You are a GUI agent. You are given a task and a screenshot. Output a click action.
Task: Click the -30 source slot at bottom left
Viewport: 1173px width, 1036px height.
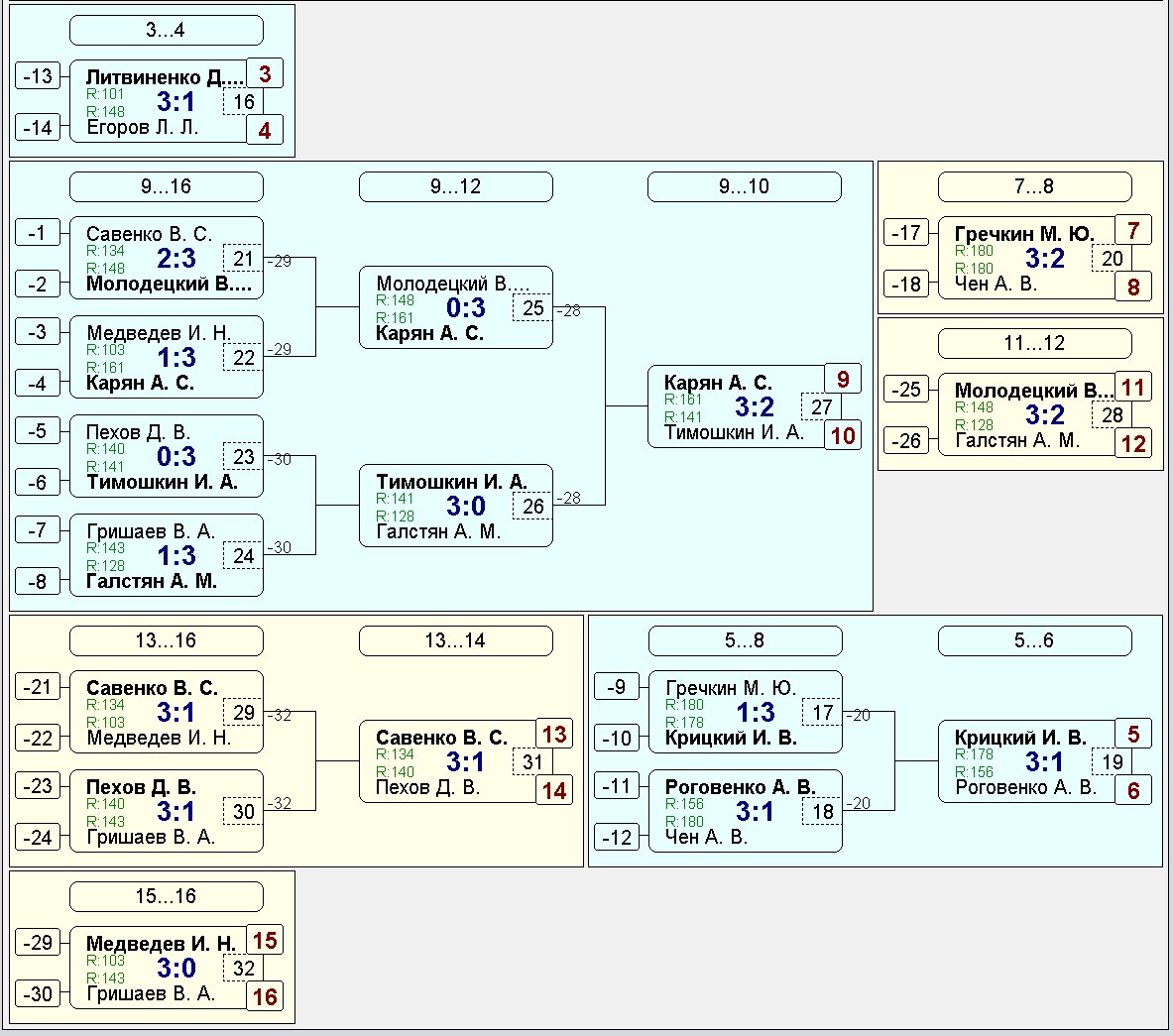point(38,994)
